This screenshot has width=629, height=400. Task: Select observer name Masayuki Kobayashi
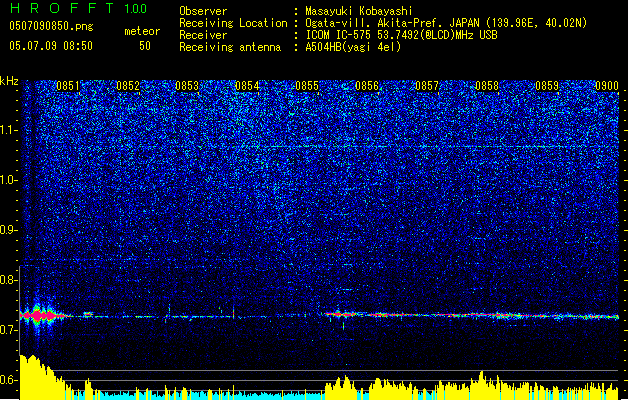click(x=359, y=11)
